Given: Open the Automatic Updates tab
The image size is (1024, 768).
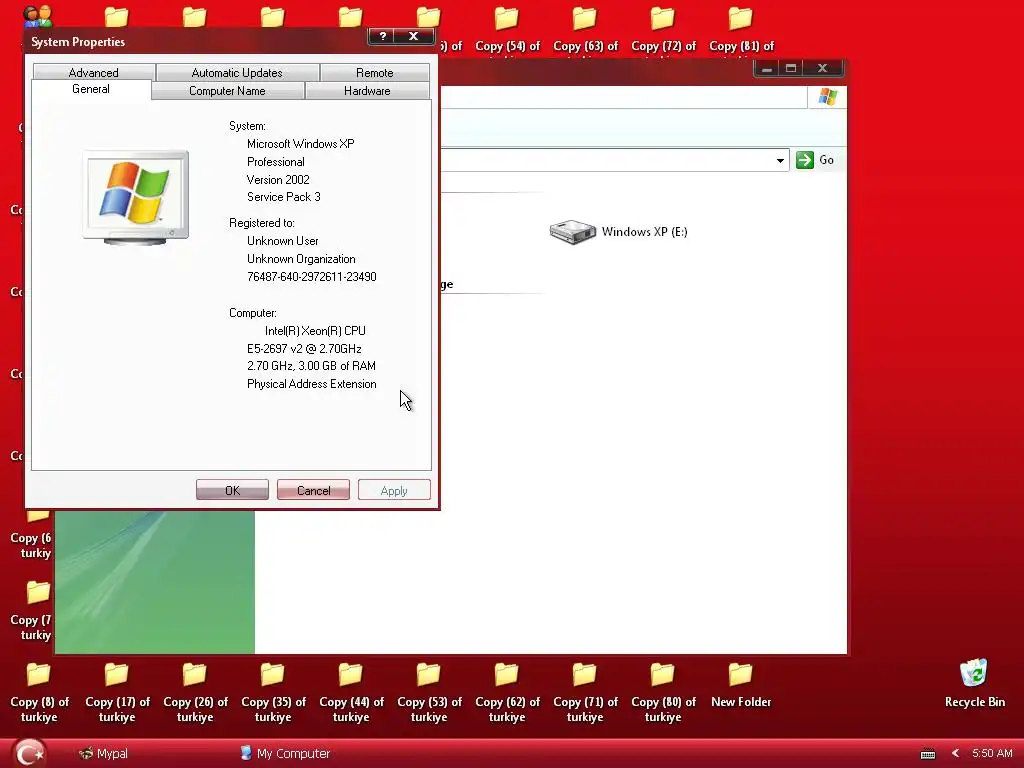Looking at the screenshot, I should (237, 72).
